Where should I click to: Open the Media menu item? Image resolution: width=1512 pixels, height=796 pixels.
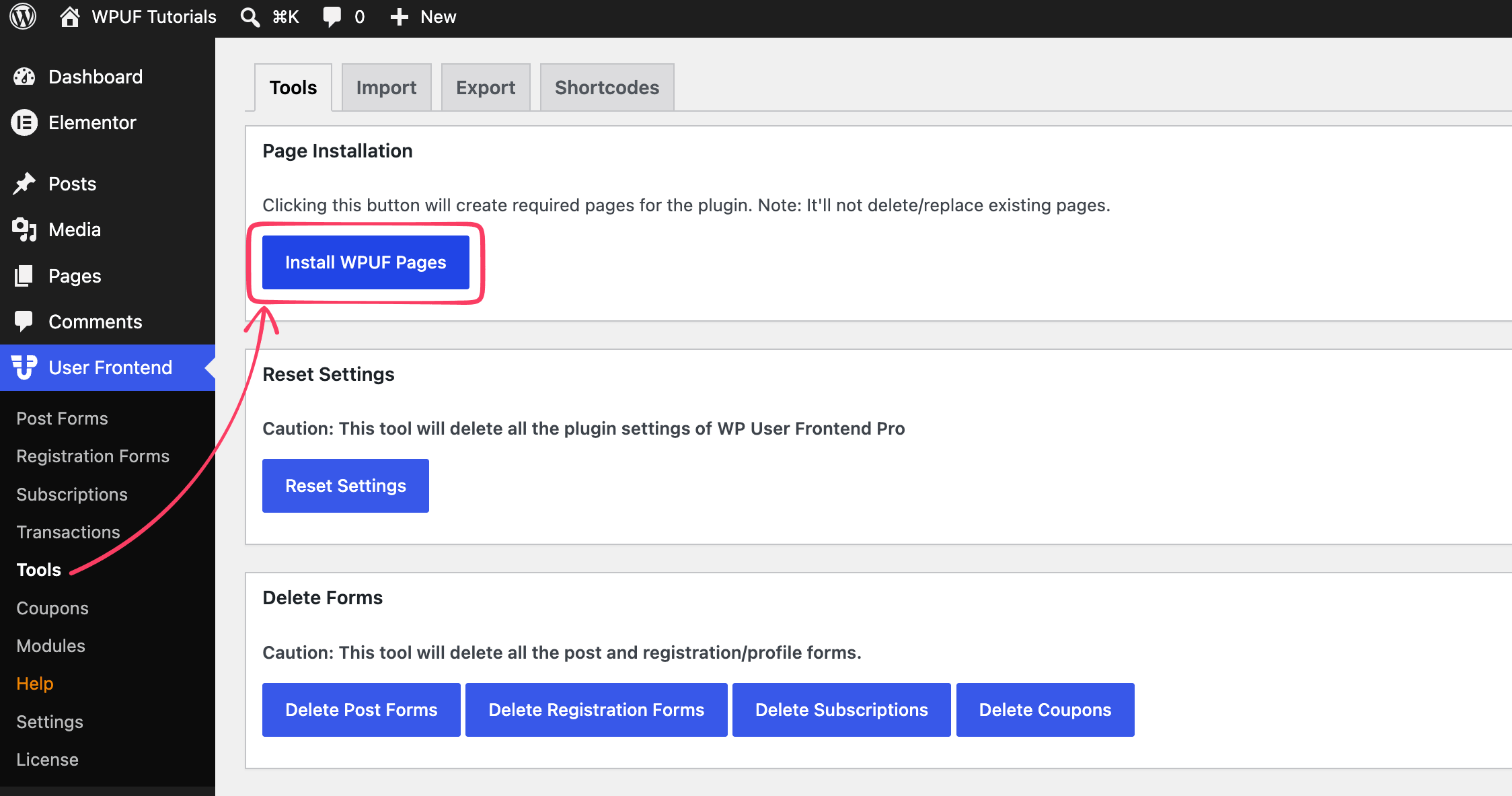point(108,229)
